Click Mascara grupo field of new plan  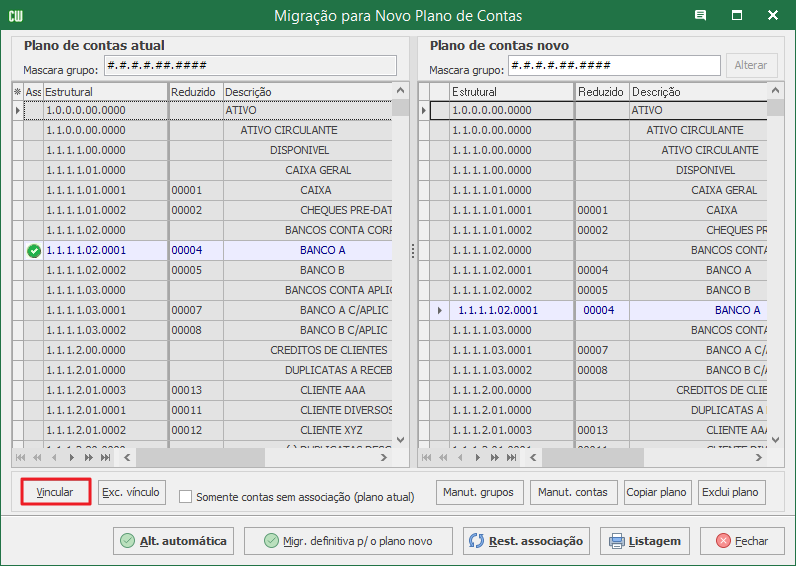pyautogui.click(x=614, y=65)
